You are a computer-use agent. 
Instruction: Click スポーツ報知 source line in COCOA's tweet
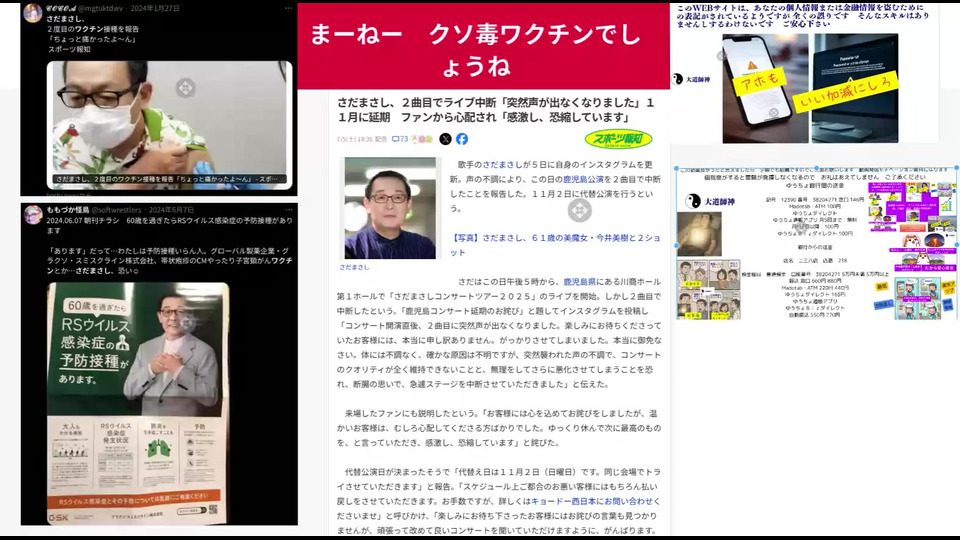(x=69, y=49)
